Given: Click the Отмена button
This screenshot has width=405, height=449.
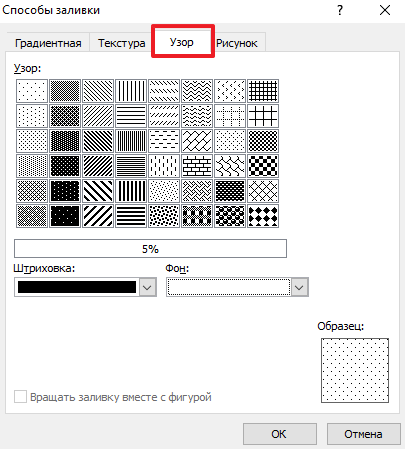Looking at the screenshot, I should click(x=363, y=434).
